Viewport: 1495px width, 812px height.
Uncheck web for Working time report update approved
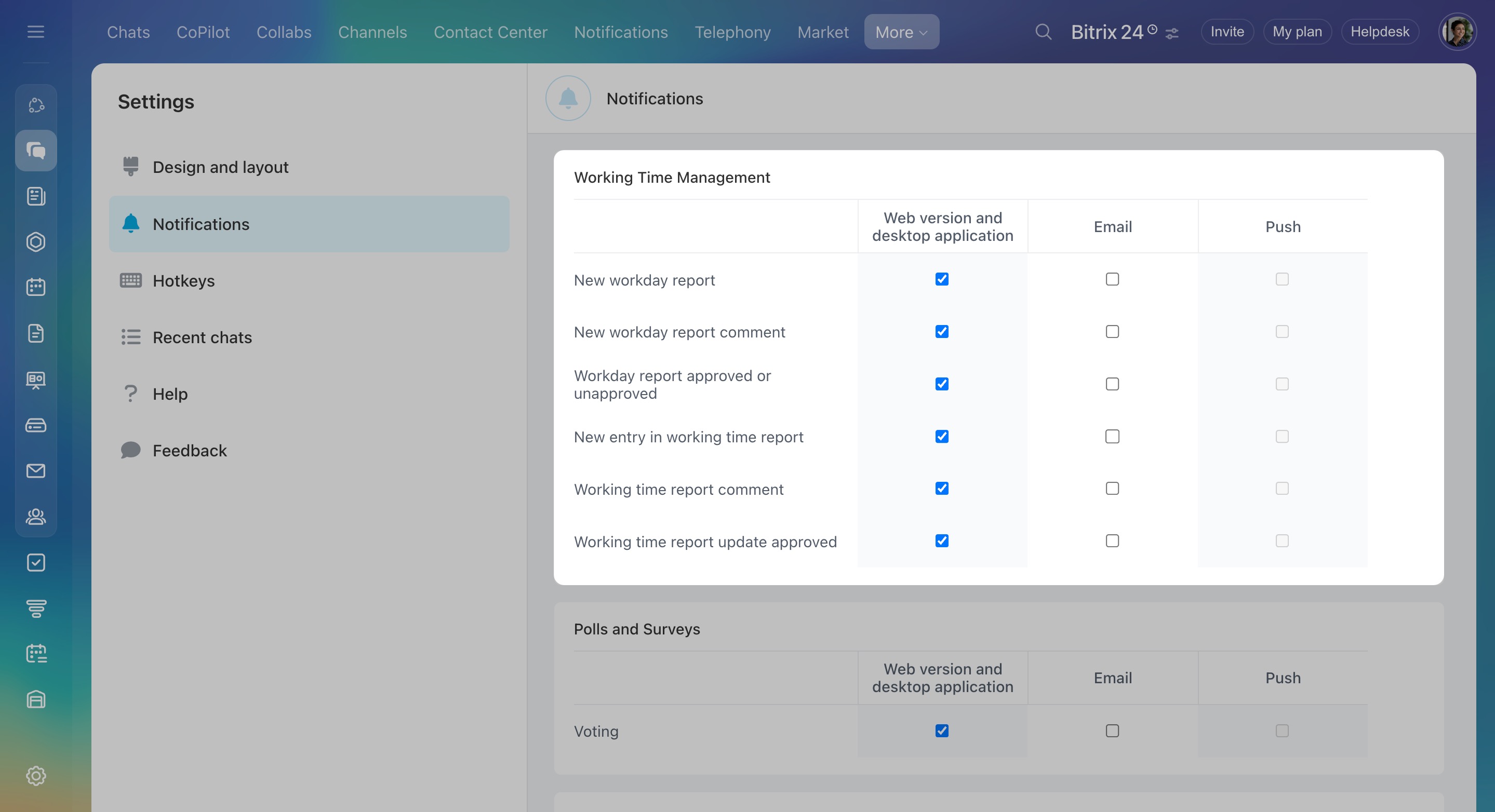point(941,540)
